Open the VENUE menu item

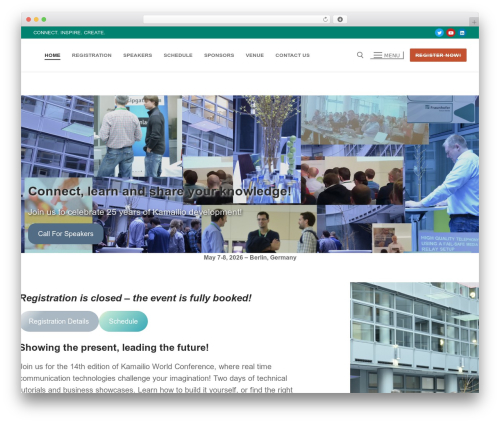pyautogui.click(x=255, y=55)
